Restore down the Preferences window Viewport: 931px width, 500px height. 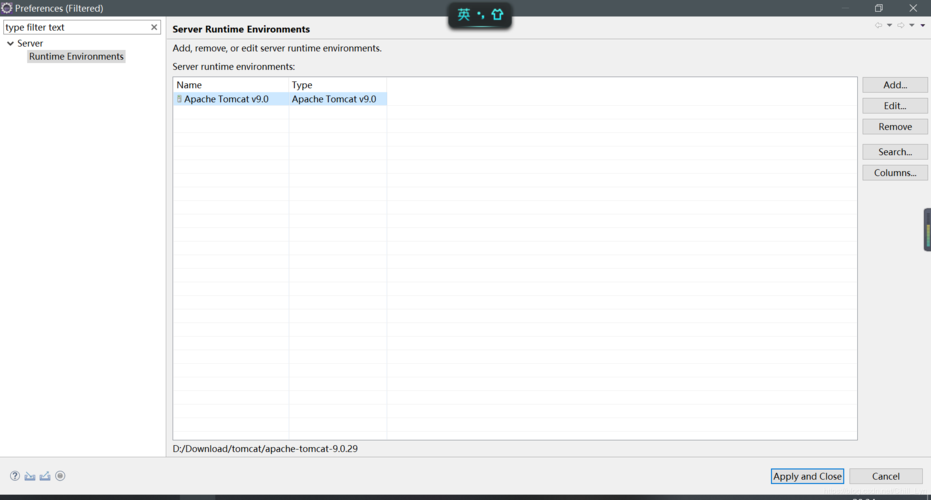(x=879, y=8)
